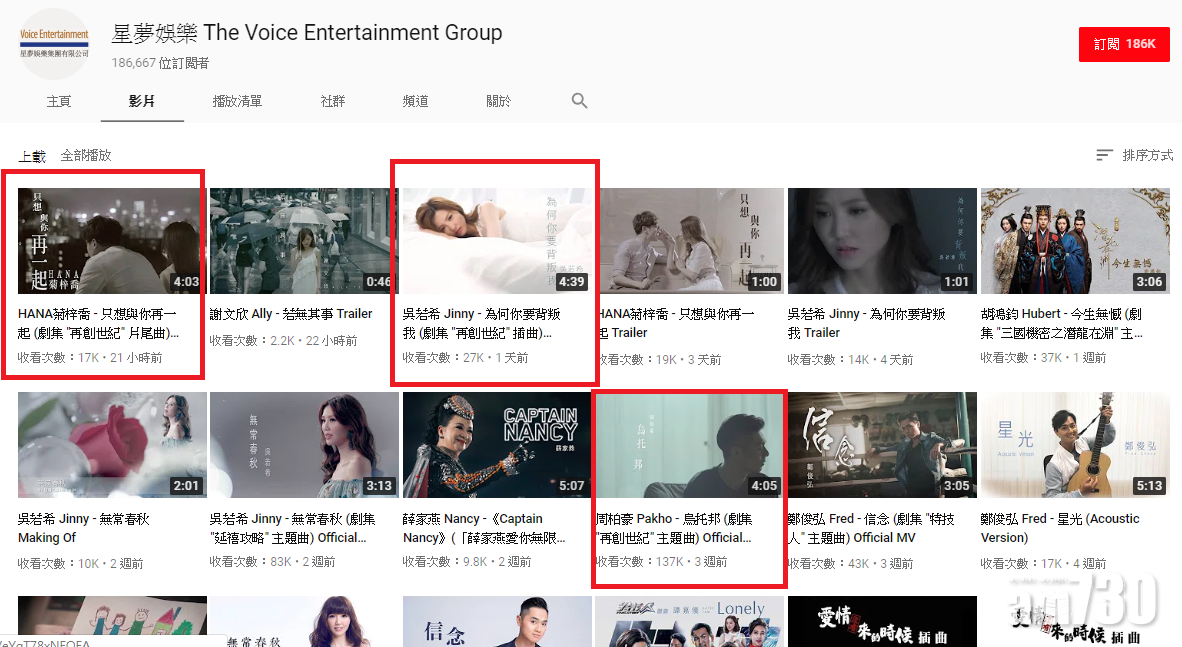Open the HANA 只想與你再一起 4:03 video thumbnail
Image resolution: width=1182 pixels, height=647 pixels.
point(110,241)
